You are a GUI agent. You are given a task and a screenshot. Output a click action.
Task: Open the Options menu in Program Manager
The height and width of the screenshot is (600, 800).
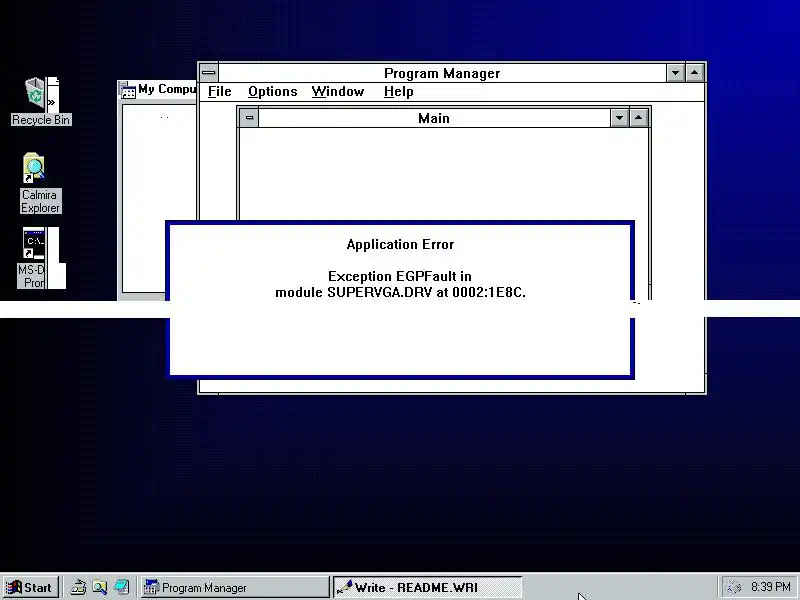click(x=272, y=92)
